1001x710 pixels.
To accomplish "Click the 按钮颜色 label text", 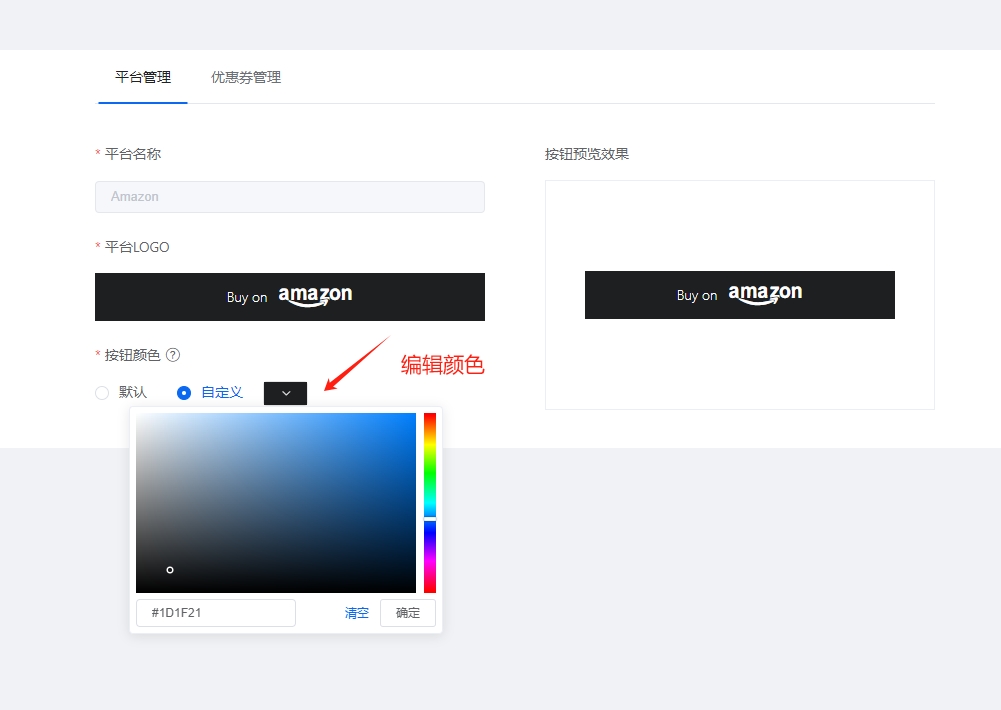I will (132, 355).
